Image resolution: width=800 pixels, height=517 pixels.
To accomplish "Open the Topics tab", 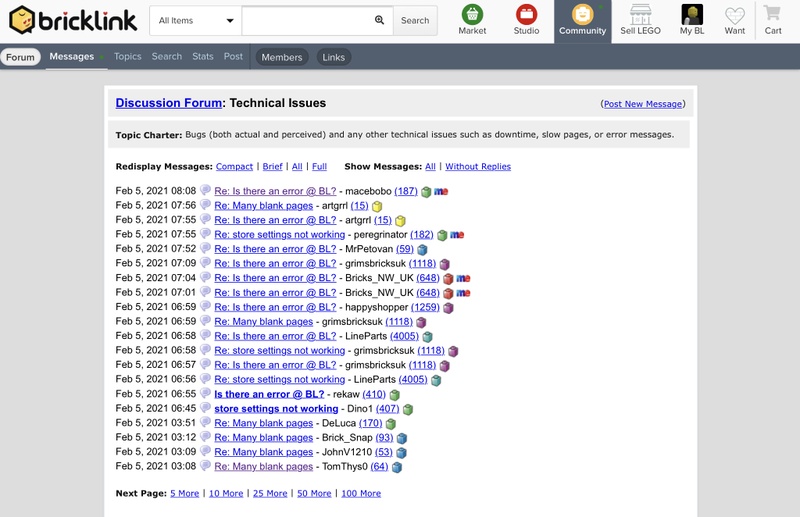I will pyautogui.click(x=128, y=57).
